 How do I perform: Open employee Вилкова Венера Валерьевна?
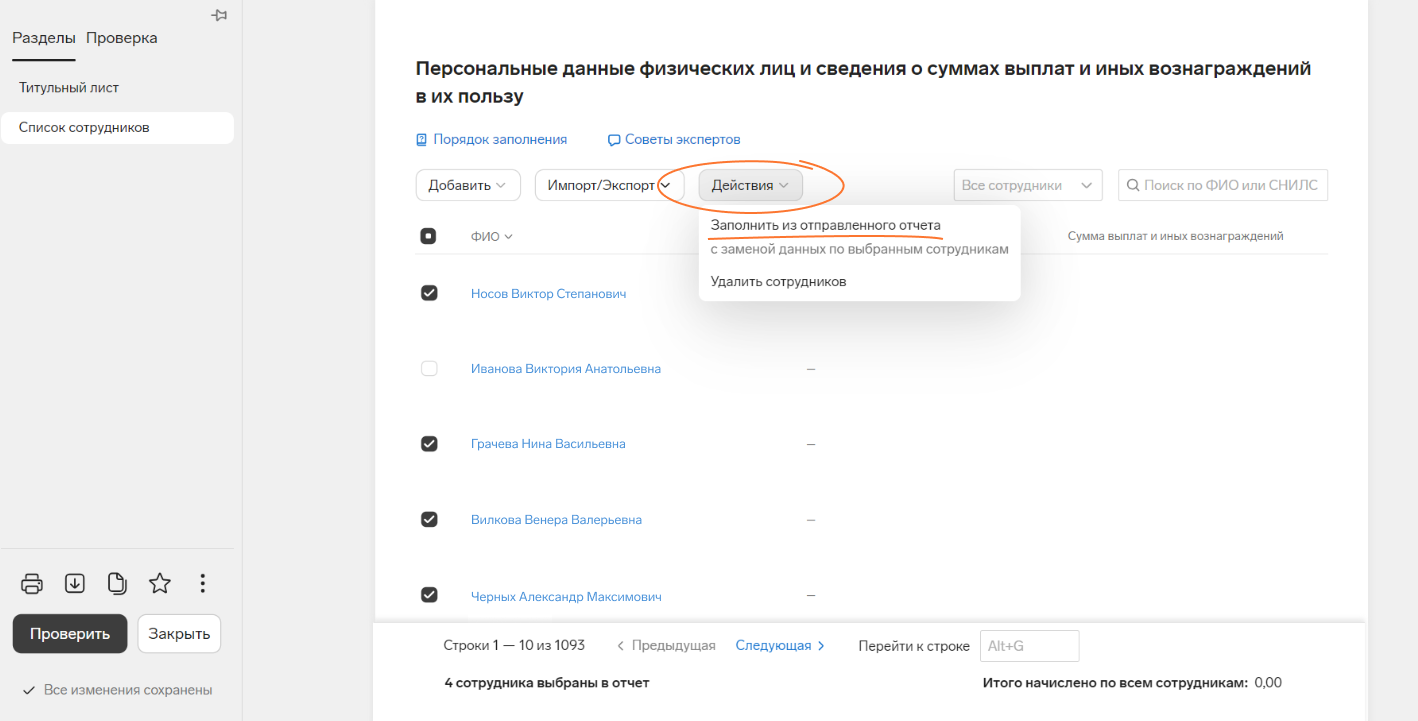[x=556, y=520]
